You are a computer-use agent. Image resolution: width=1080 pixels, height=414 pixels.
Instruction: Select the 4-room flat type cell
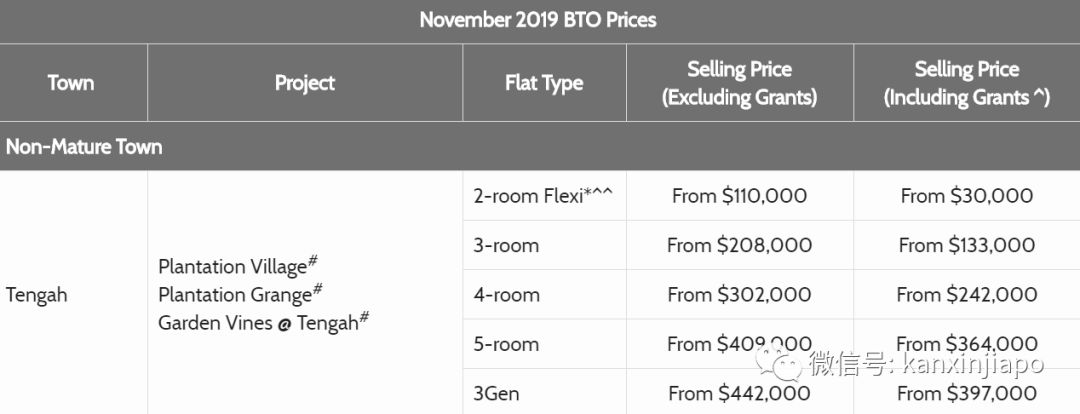[507, 295]
